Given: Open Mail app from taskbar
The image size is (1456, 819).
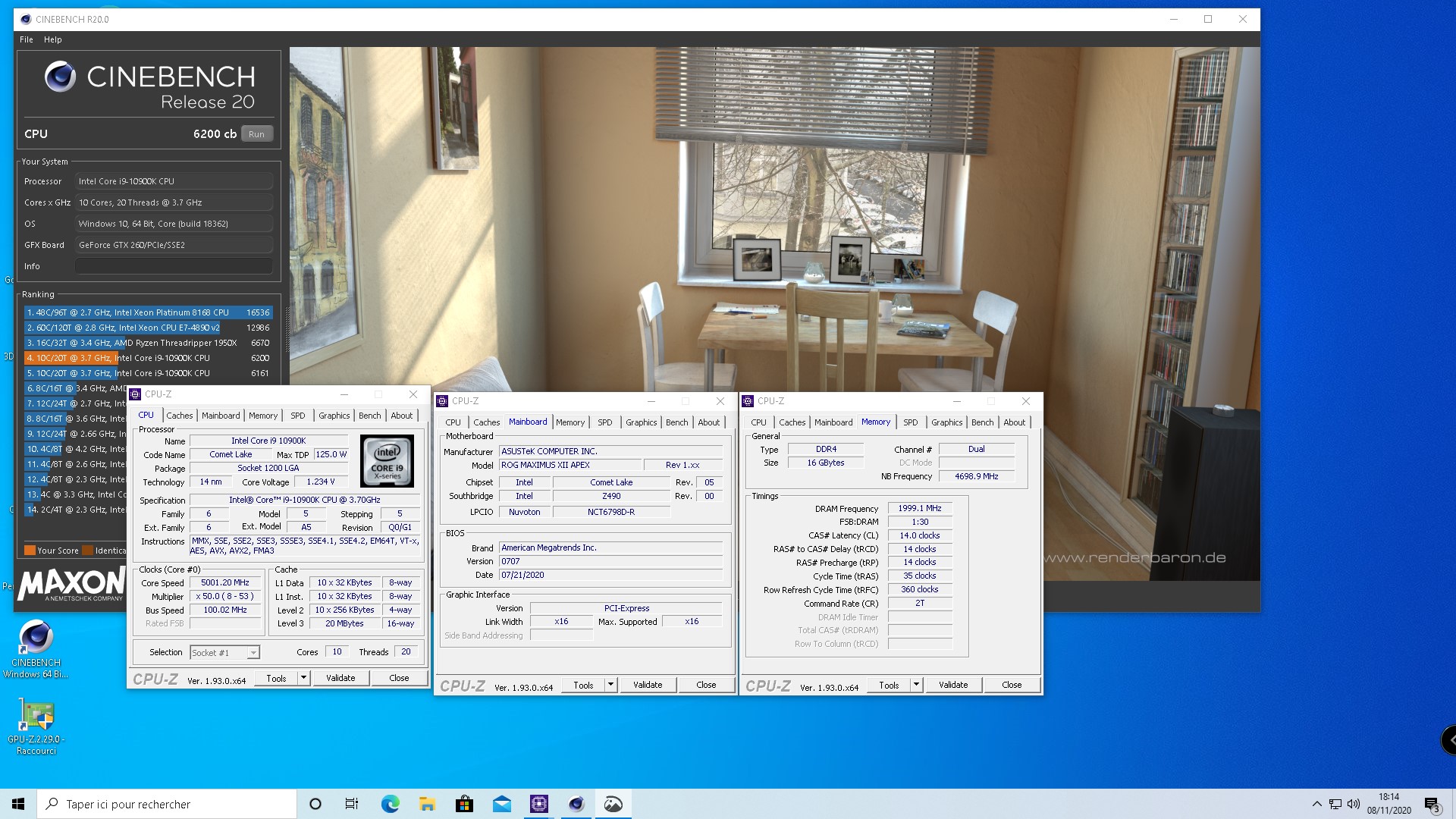Looking at the screenshot, I should tap(501, 804).
